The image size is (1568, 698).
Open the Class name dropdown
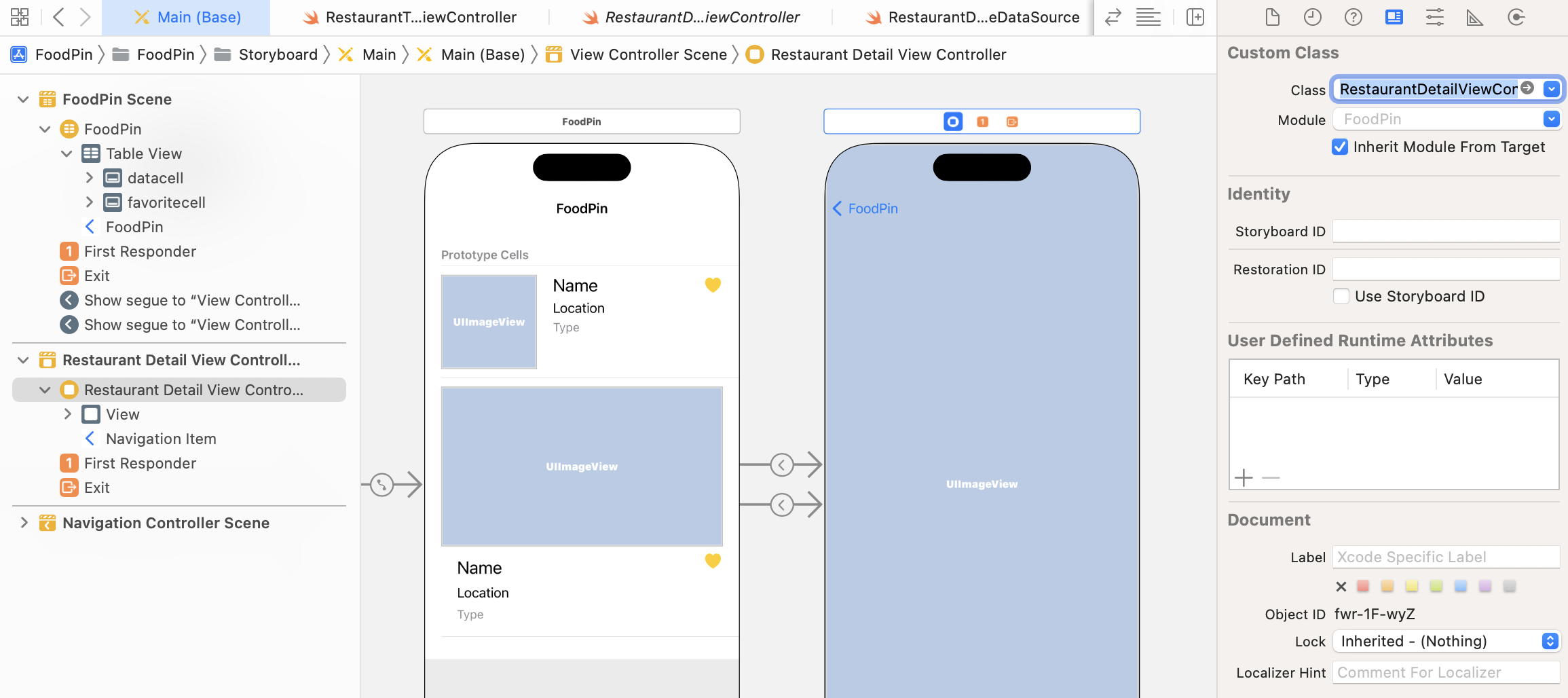pyautogui.click(x=1551, y=89)
